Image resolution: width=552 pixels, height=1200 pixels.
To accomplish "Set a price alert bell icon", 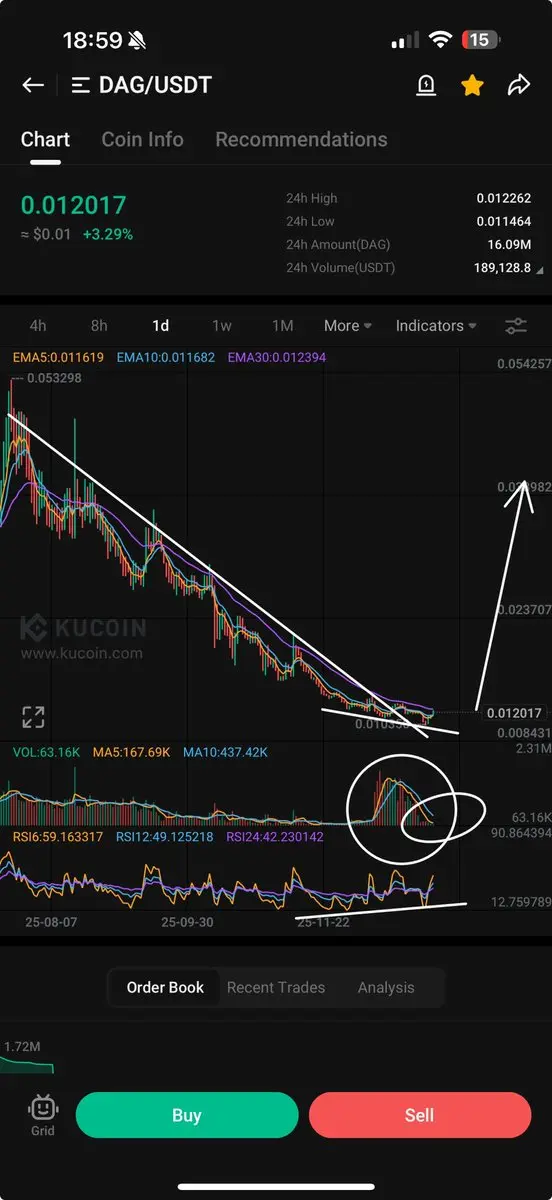I will coord(426,85).
